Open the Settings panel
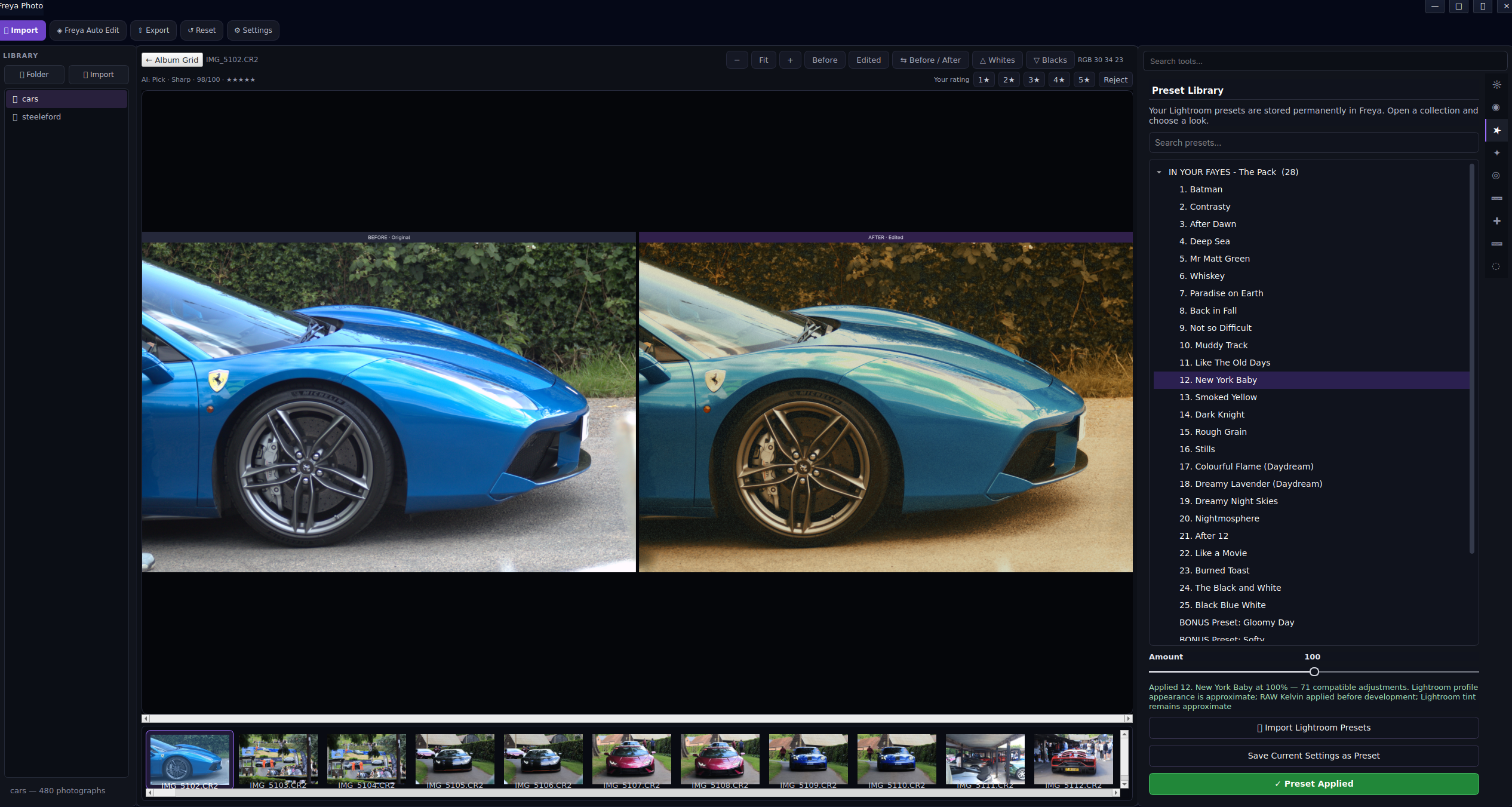1512x807 pixels. [253, 30]
